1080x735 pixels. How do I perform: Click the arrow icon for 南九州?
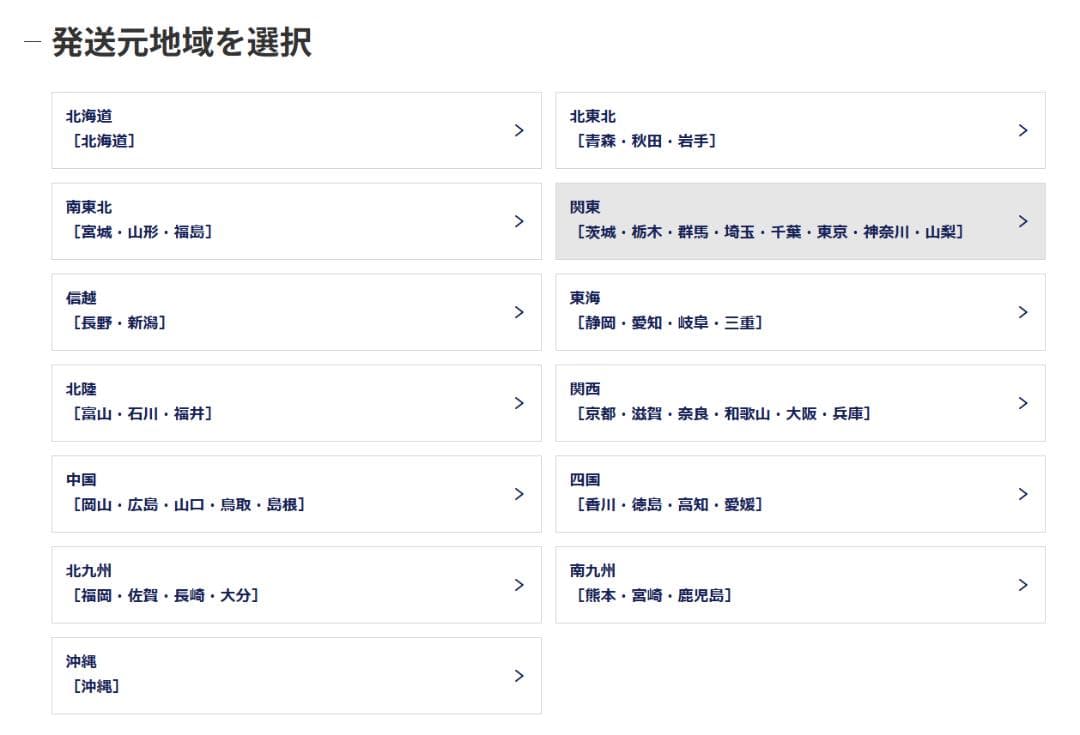point(1023,585)
